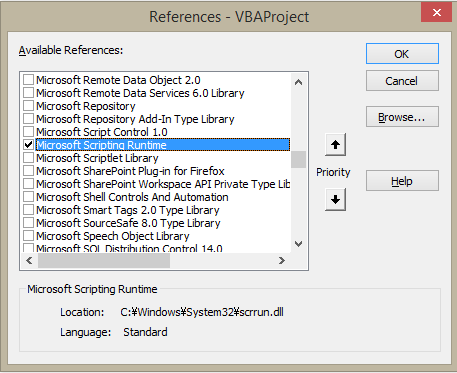Viewport: 457px width, 373px height.
Task: Tick Microsoft Shell Controls And Automation
Action: tap(28, 197)
